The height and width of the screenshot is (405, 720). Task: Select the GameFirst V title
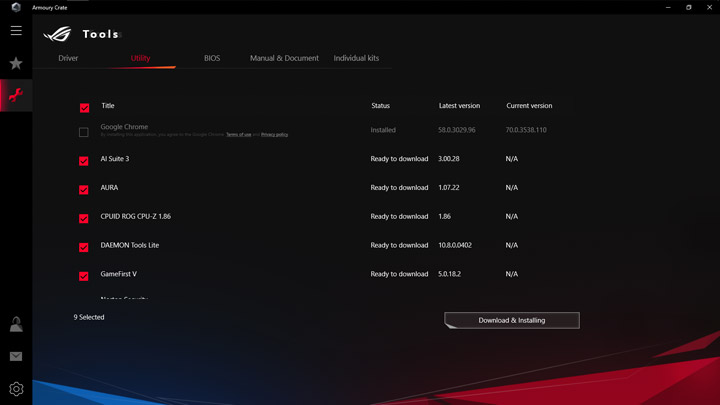[x=118, y=274]
